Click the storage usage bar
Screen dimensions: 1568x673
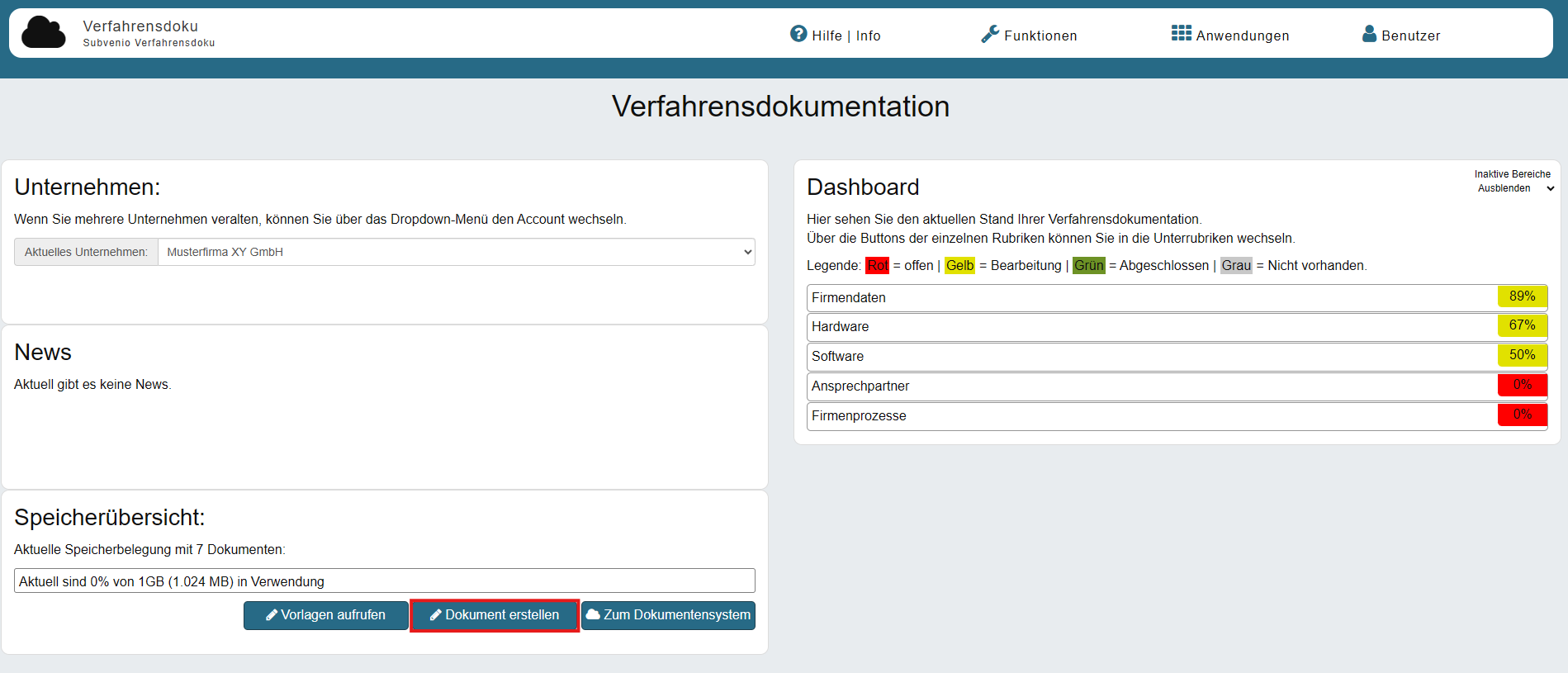point(385,581)
